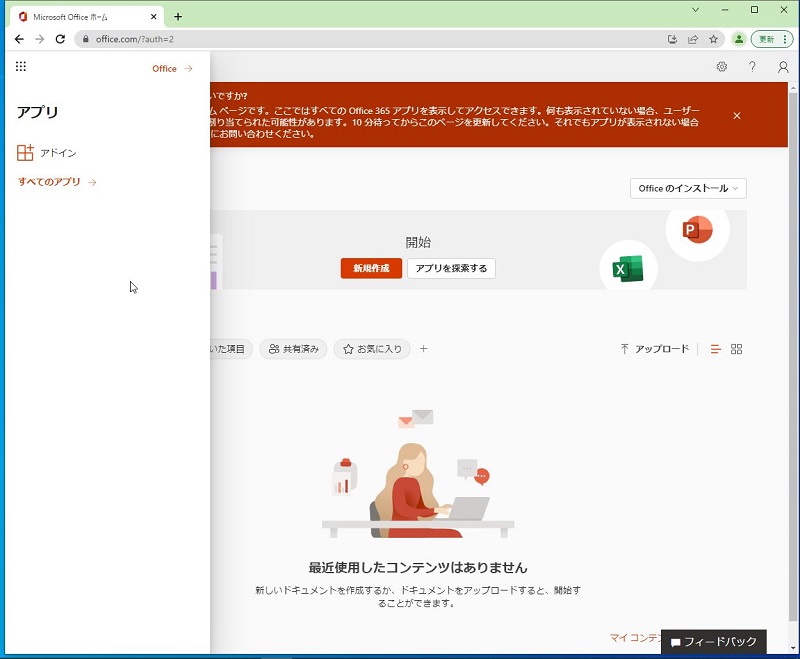Click the 新規作成 button
This screenshot has width=800, height=659.
tap(371, 268)
